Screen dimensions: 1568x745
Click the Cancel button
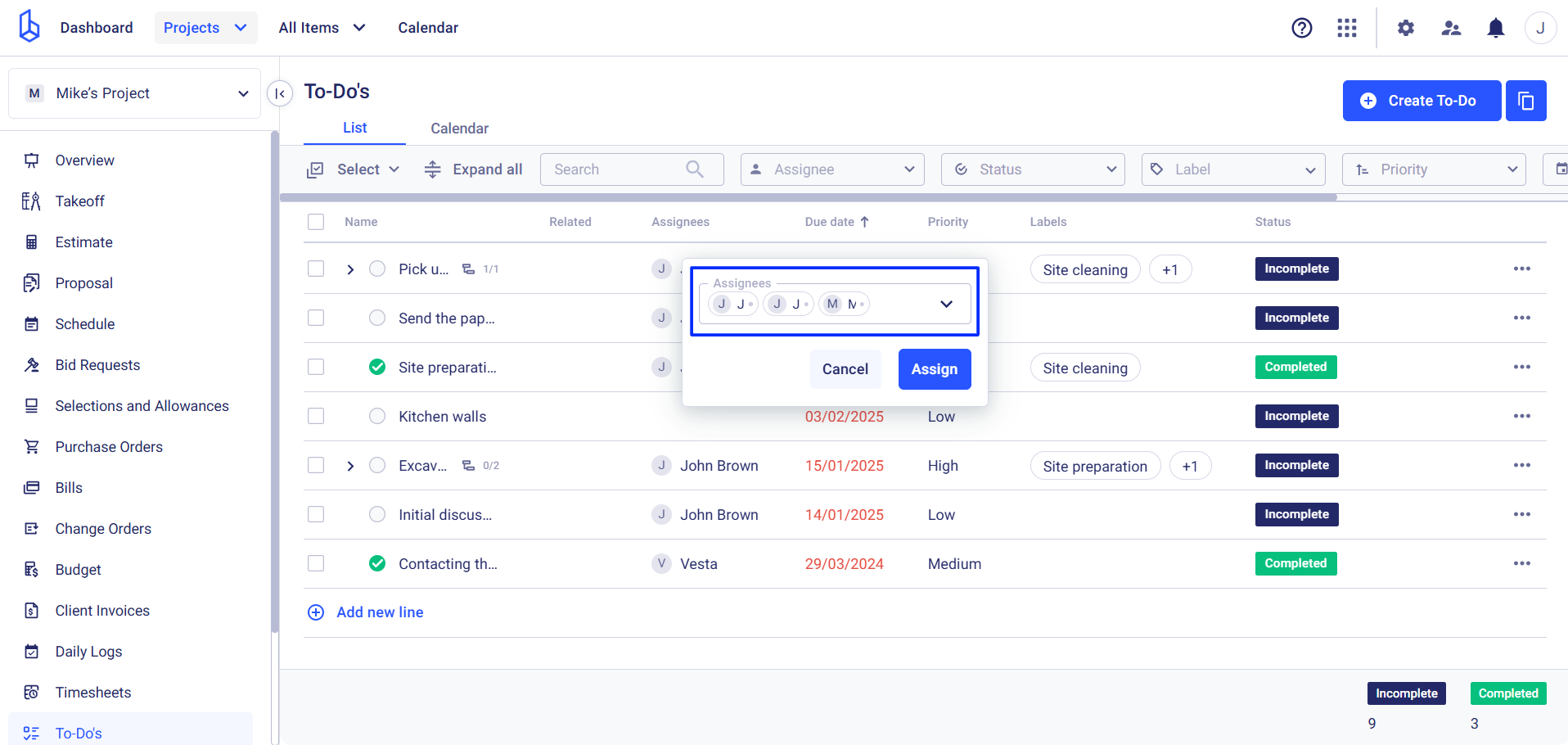coord(845,369)
